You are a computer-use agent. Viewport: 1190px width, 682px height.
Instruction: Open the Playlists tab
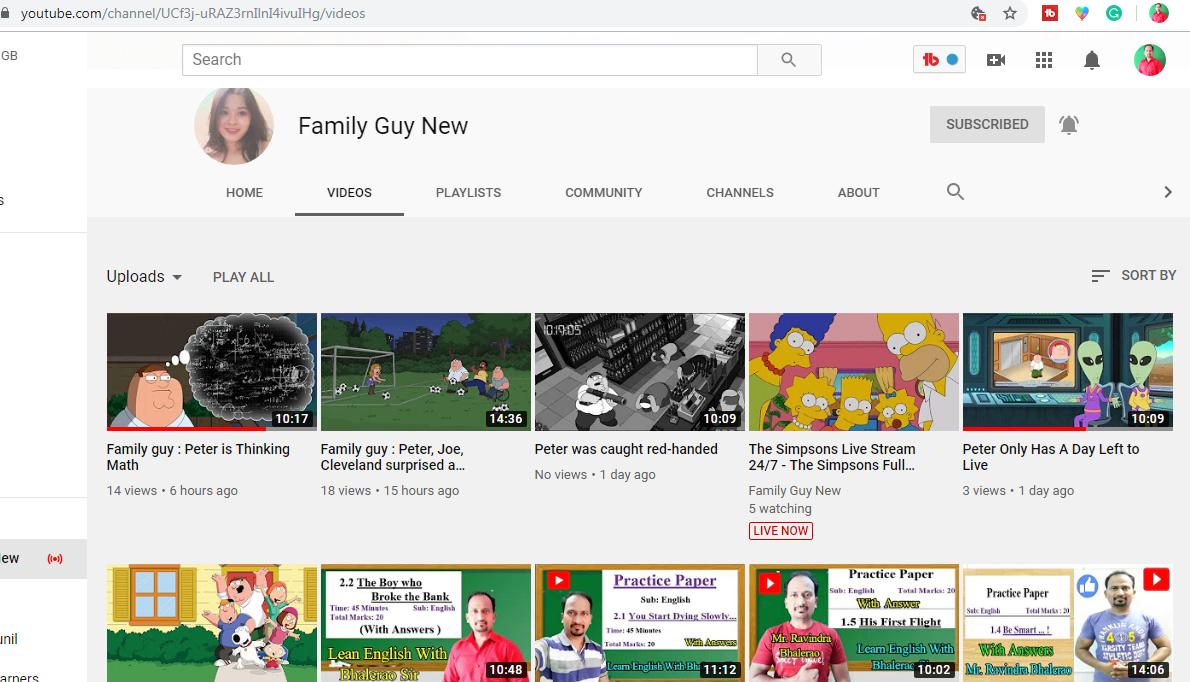pos(468,193)
